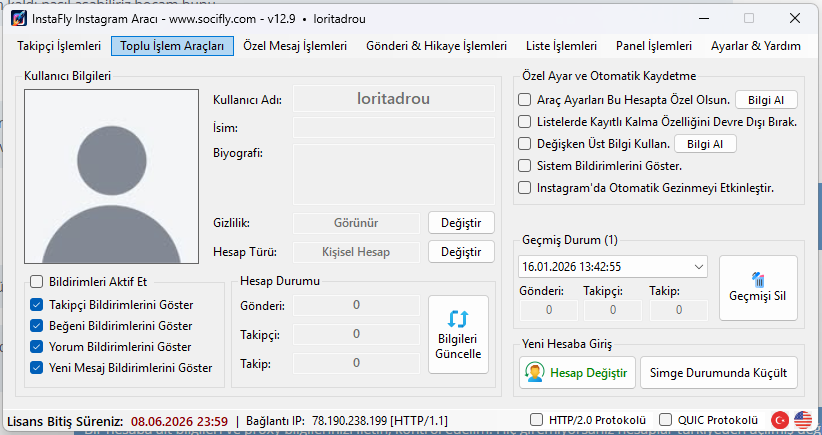
Task: Uncheck Yorum Bildirimlerini Göster
Action: coord(36,346)
